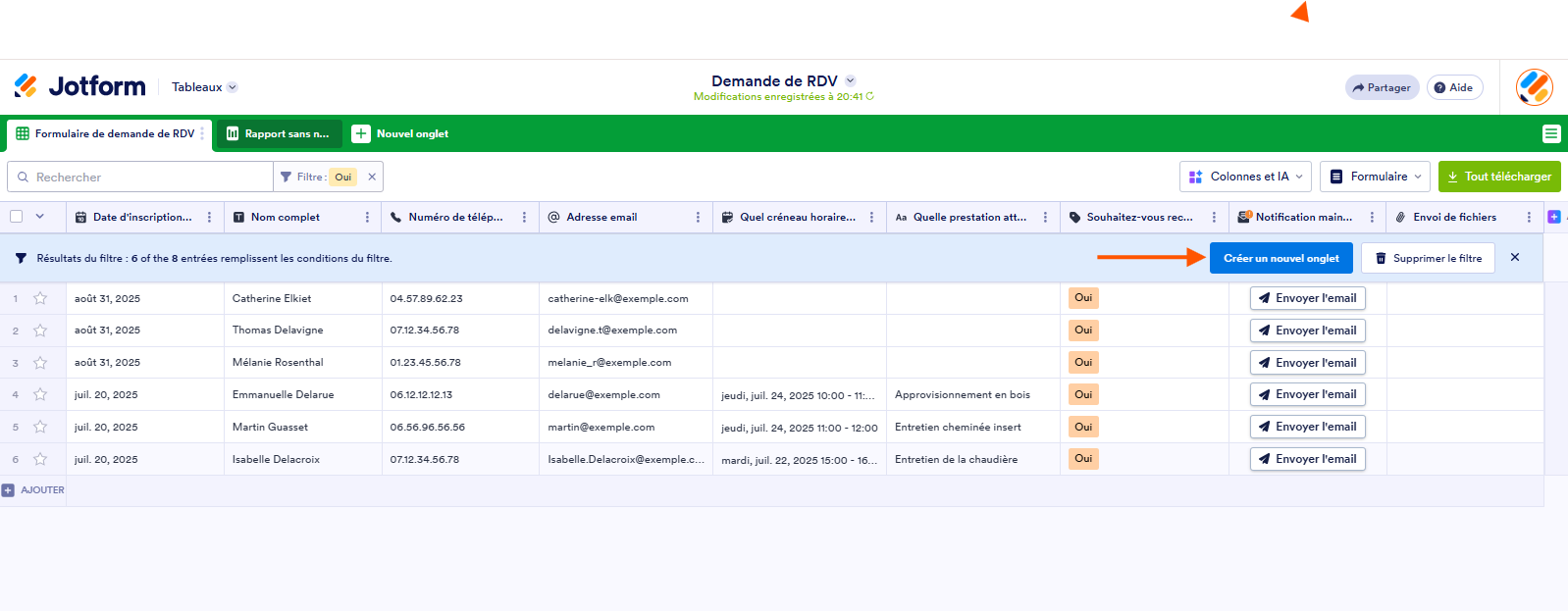Click Tout télécharger button
The height and width of the screenshot is (611, 1568).
pyautogui.click(x=1499, y=177)
